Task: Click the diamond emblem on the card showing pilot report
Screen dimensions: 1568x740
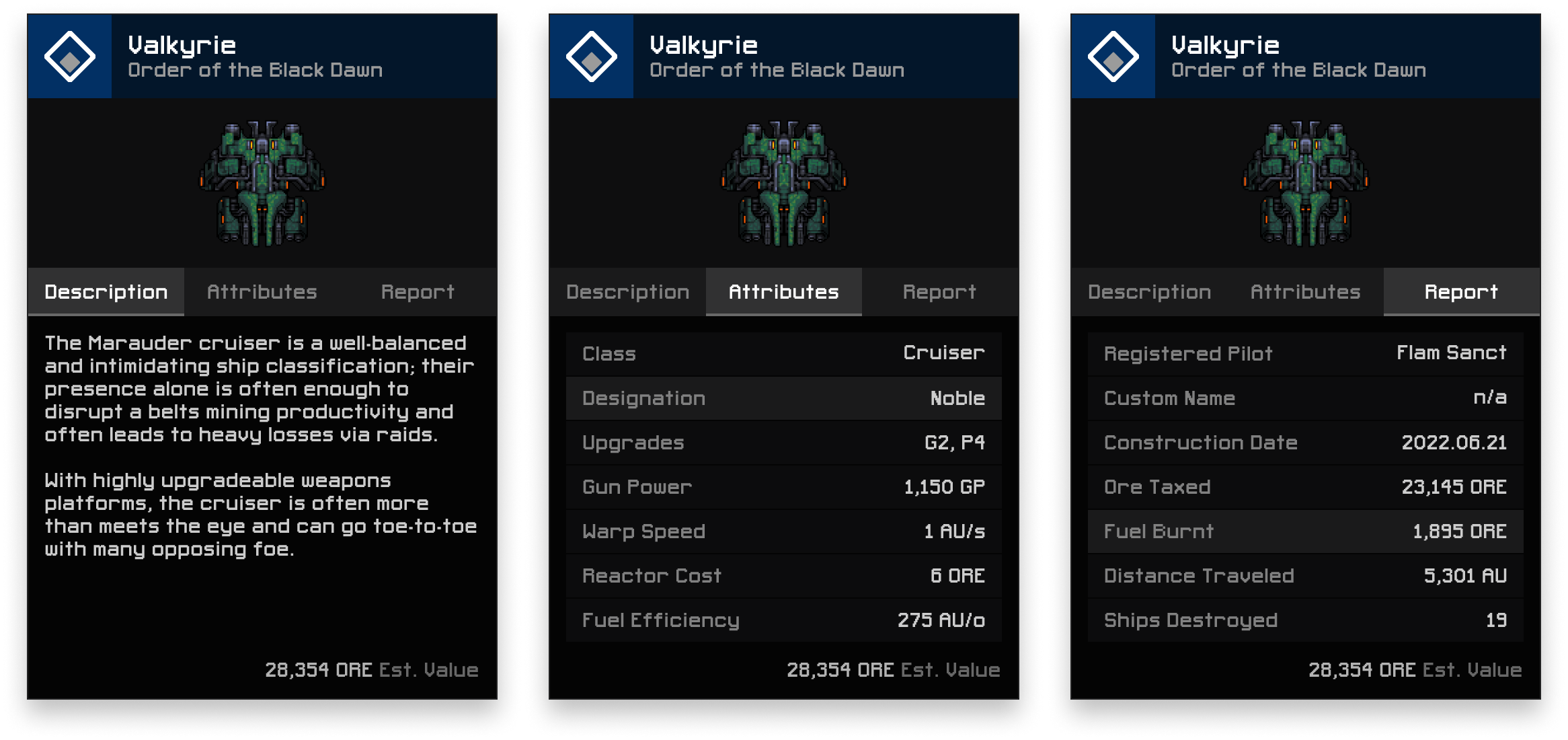Action: pyautogui.click(x=1113, y=57)
